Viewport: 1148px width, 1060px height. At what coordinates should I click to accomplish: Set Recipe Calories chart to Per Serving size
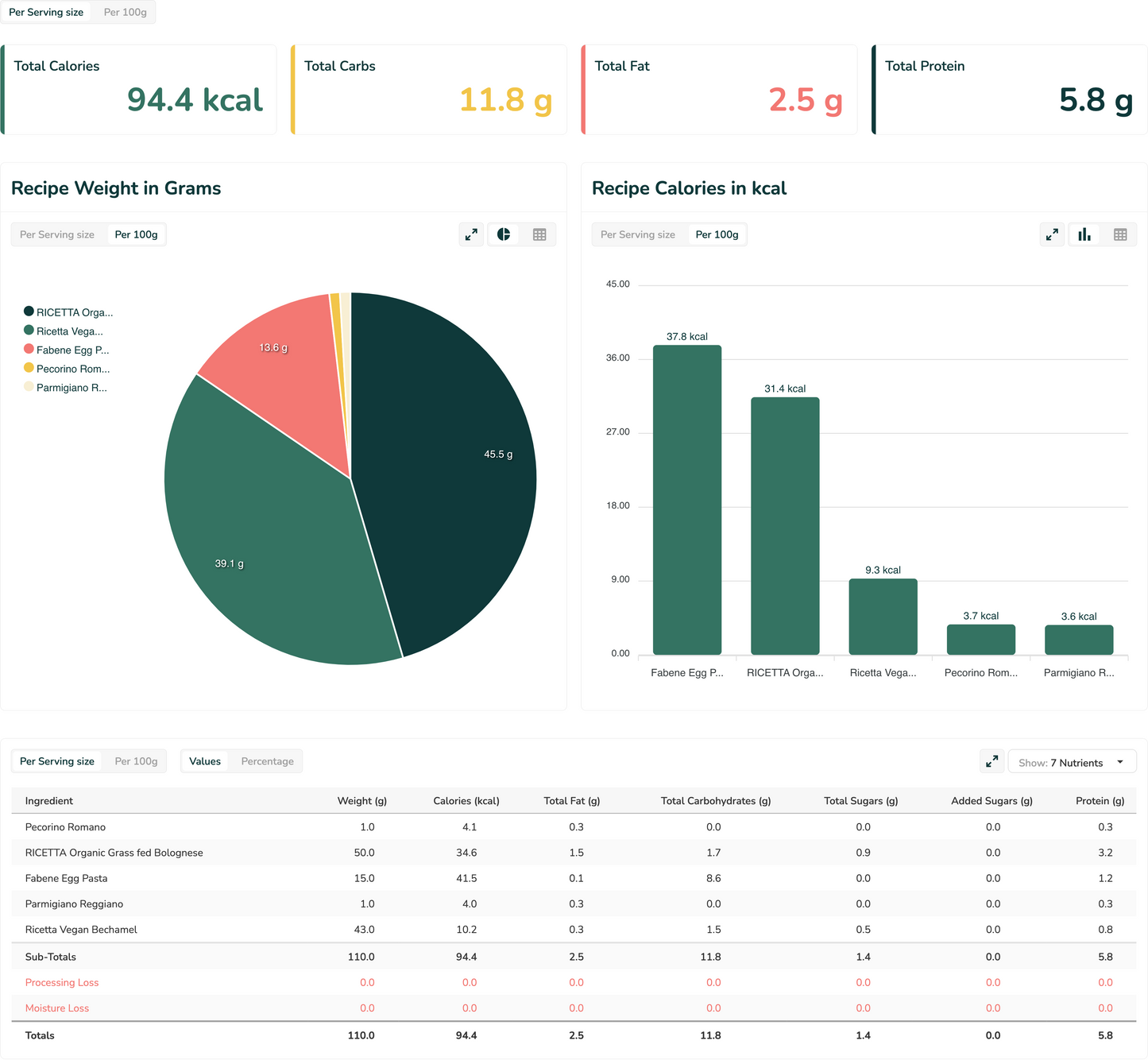click(x=638, y=234)
